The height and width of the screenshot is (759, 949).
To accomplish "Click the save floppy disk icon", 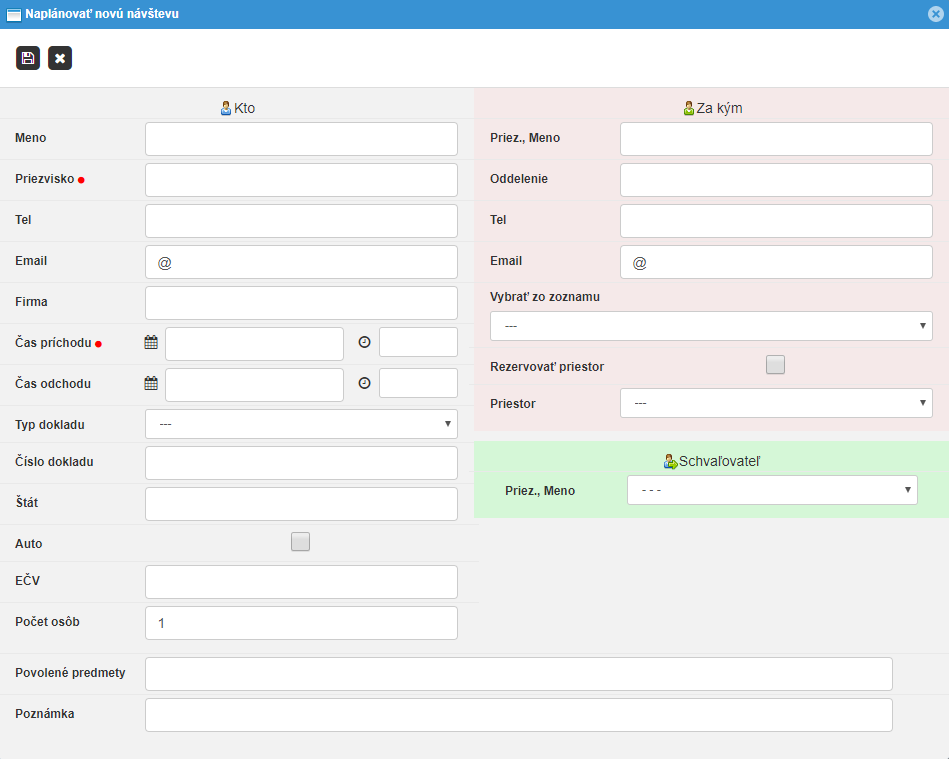I will [x=28, y=58].
